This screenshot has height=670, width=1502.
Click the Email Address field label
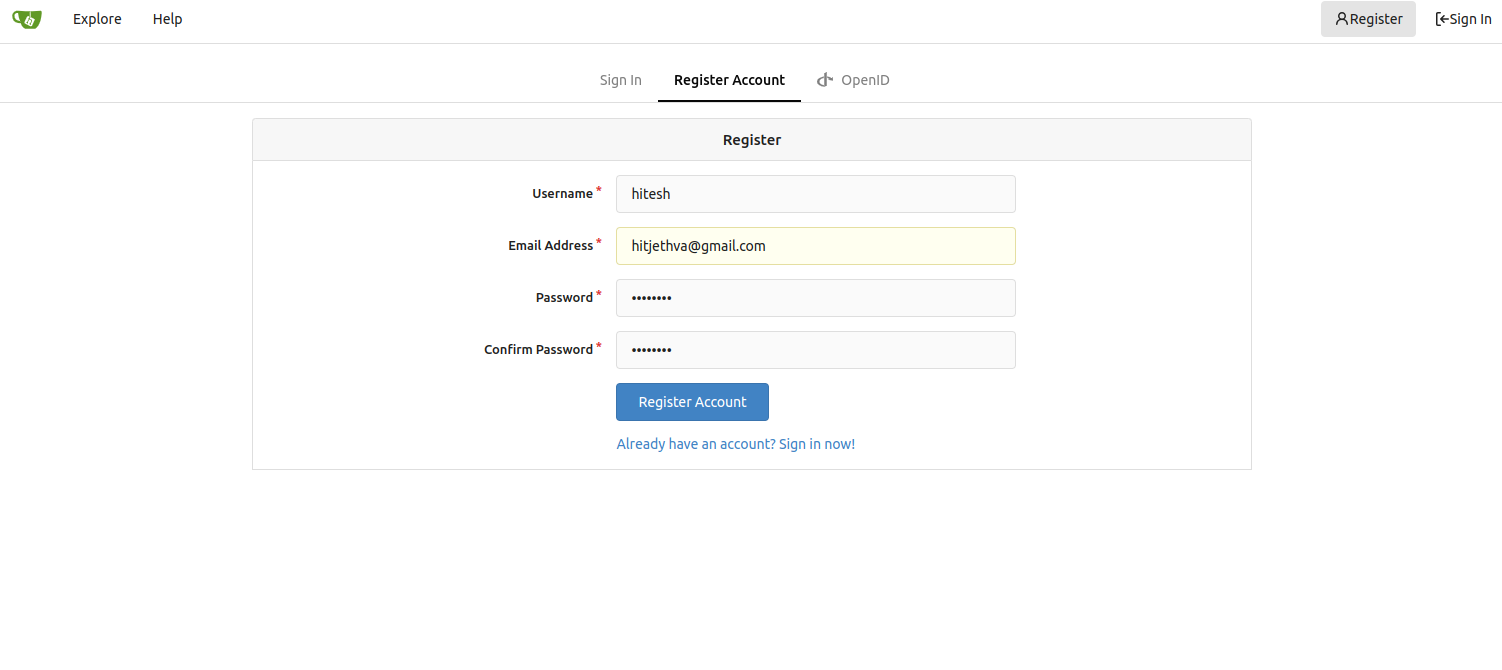[550, 246]
